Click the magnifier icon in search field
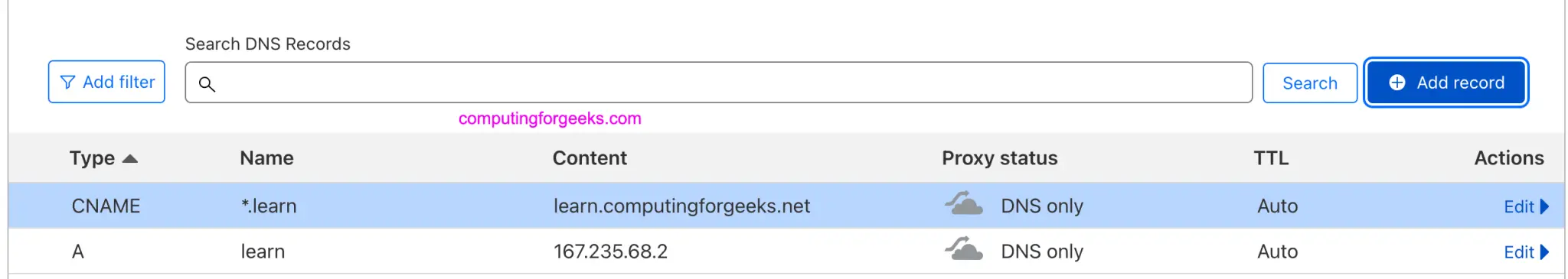1568x279 pixels. 207,83
